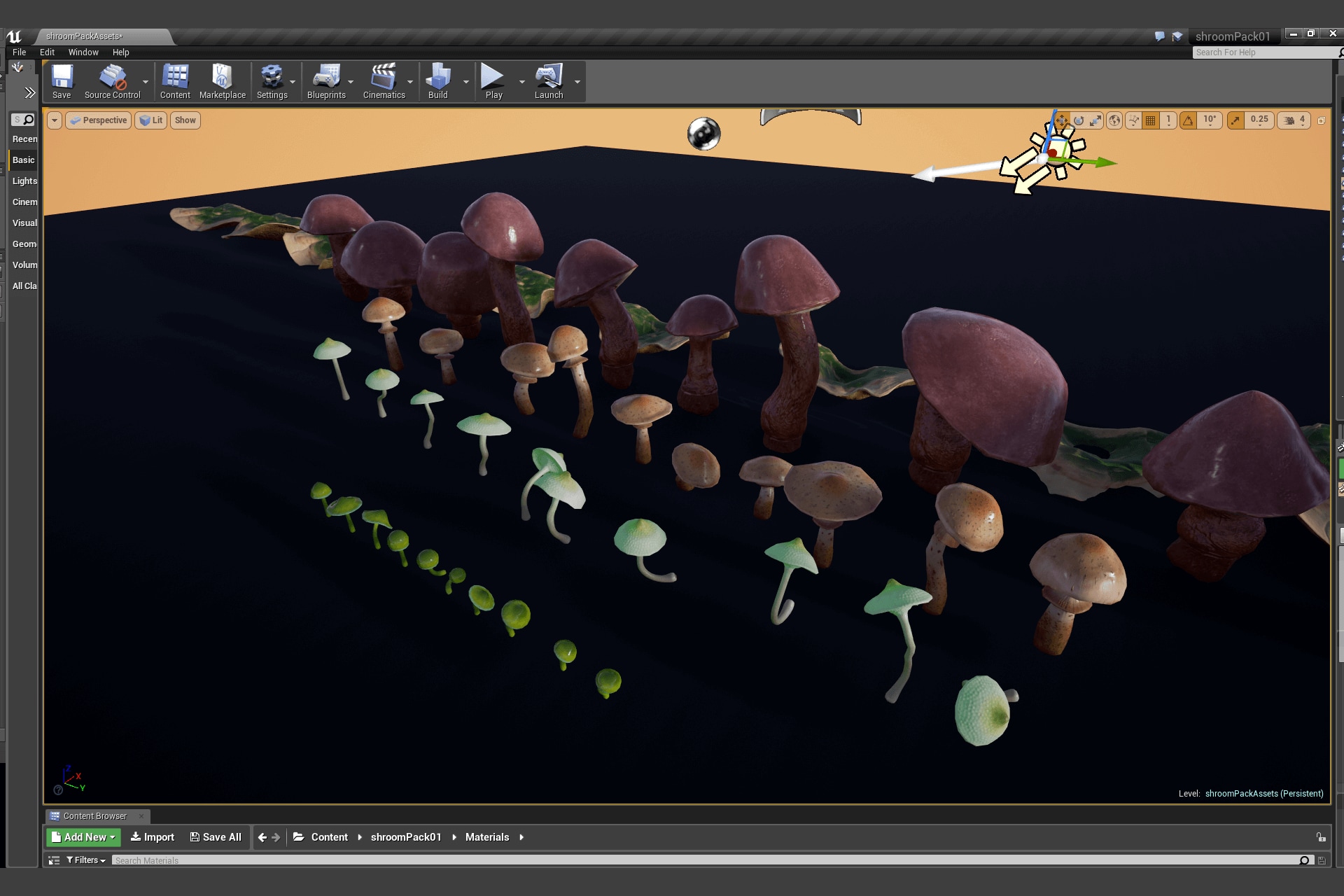Select the scale transform tool in viewport
The width and height of the screenshot is (1344, 896).
coord(1095,120)
